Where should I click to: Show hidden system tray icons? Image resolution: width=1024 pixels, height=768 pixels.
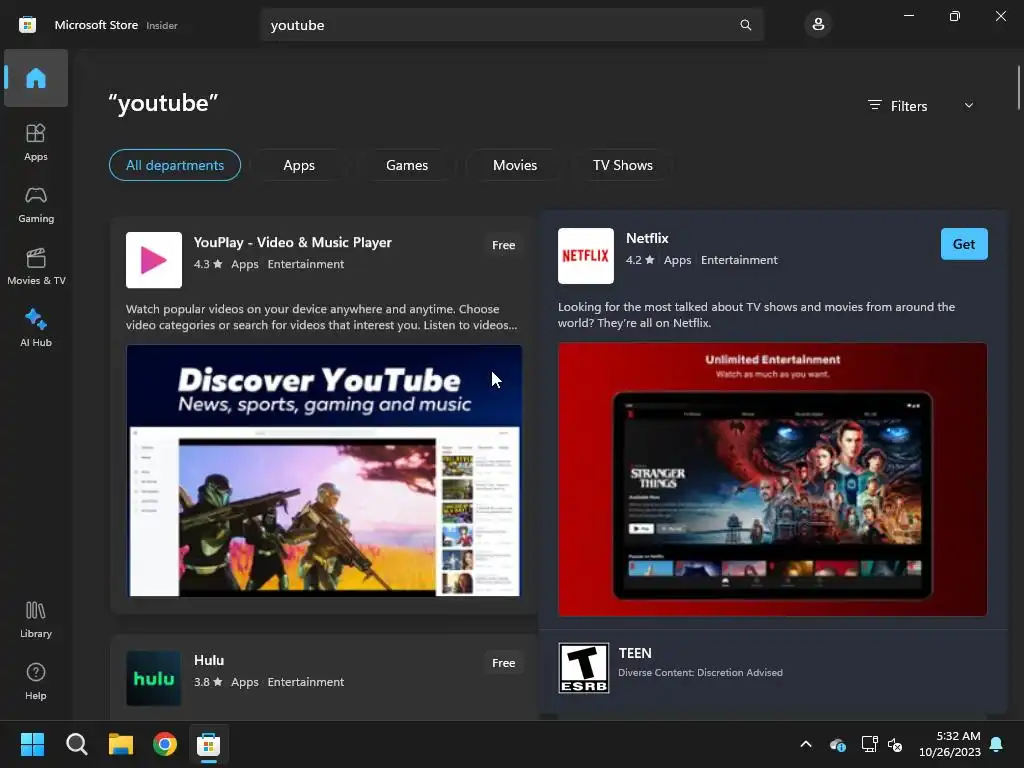(x=806, y=744)
